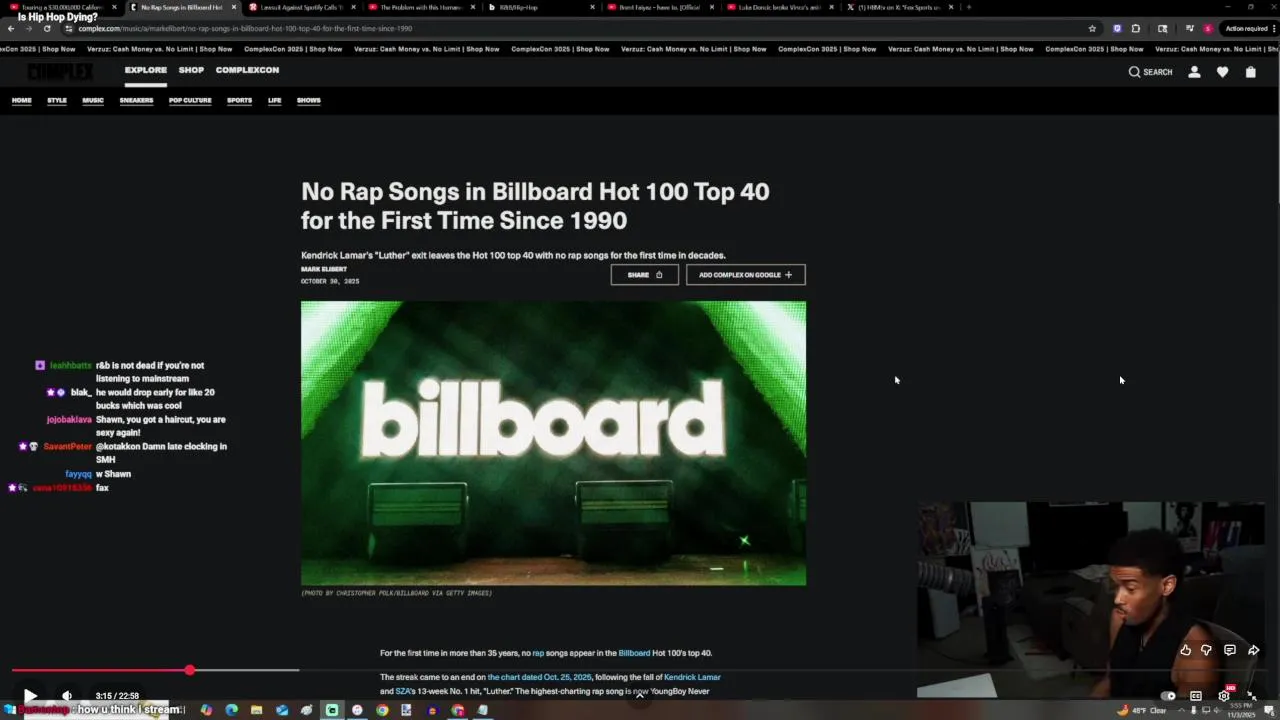The image size is (1280, 720).
Task: Open browser extensions puzzle icon
Action: pos(1135,28)
